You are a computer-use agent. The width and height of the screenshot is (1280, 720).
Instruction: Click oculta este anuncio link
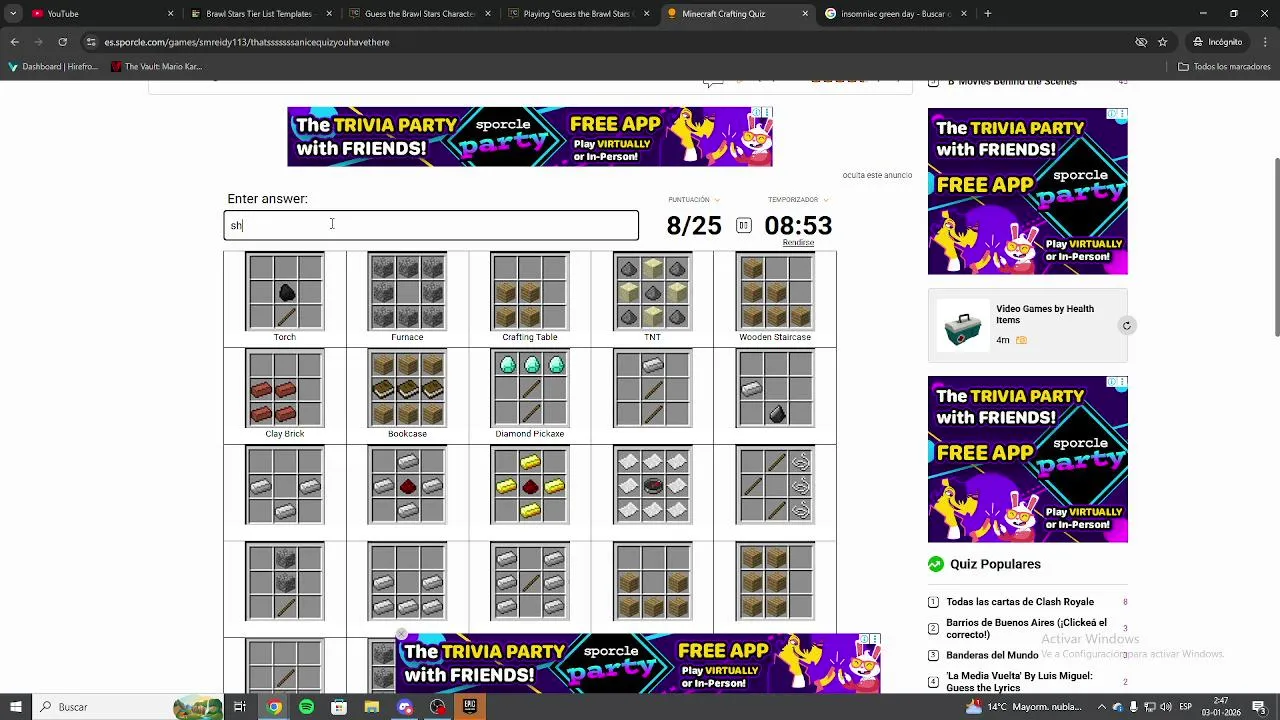[x=877, y=175]
